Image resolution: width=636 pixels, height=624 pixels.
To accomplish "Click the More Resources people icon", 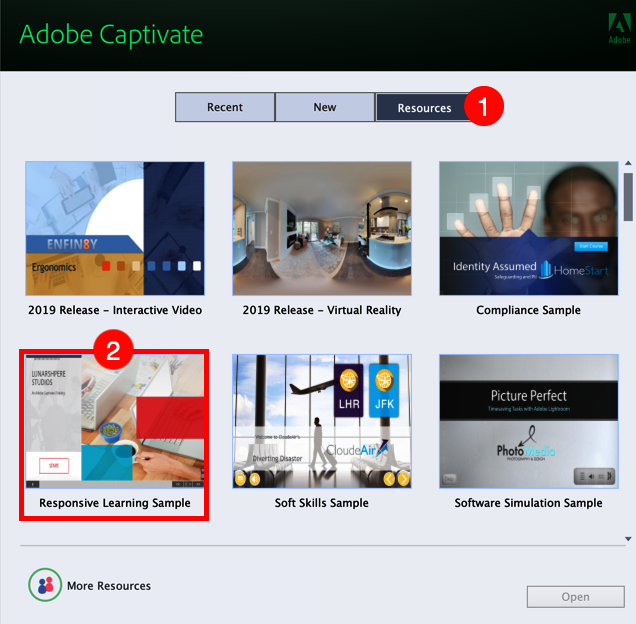I will pos(45,585).
